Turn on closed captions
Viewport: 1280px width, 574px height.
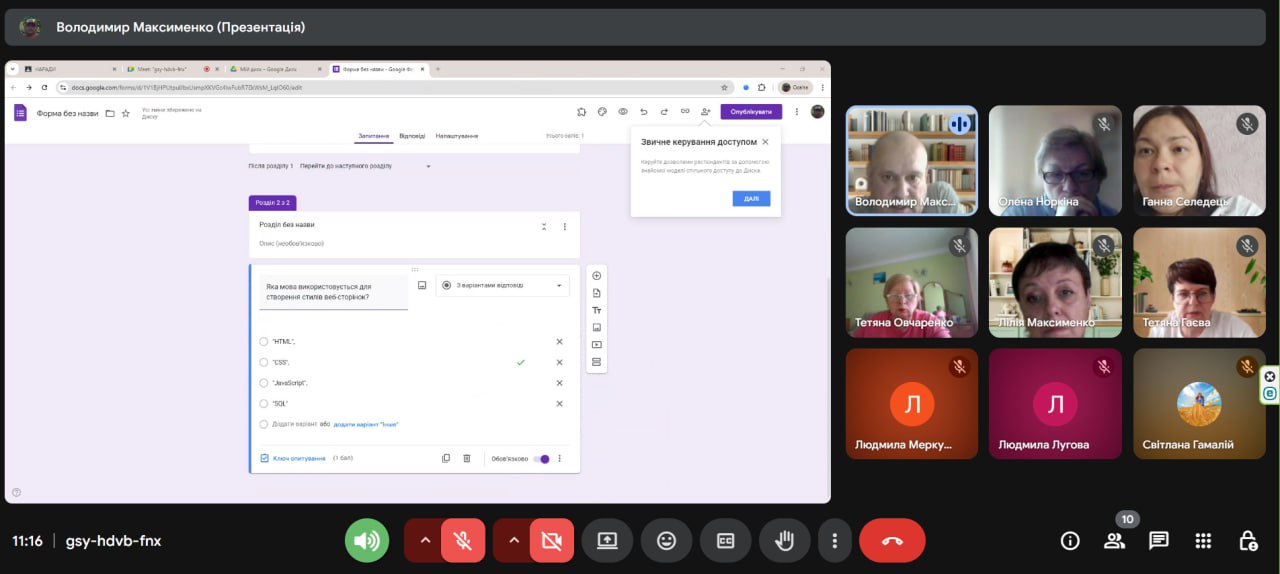[725, 541]
